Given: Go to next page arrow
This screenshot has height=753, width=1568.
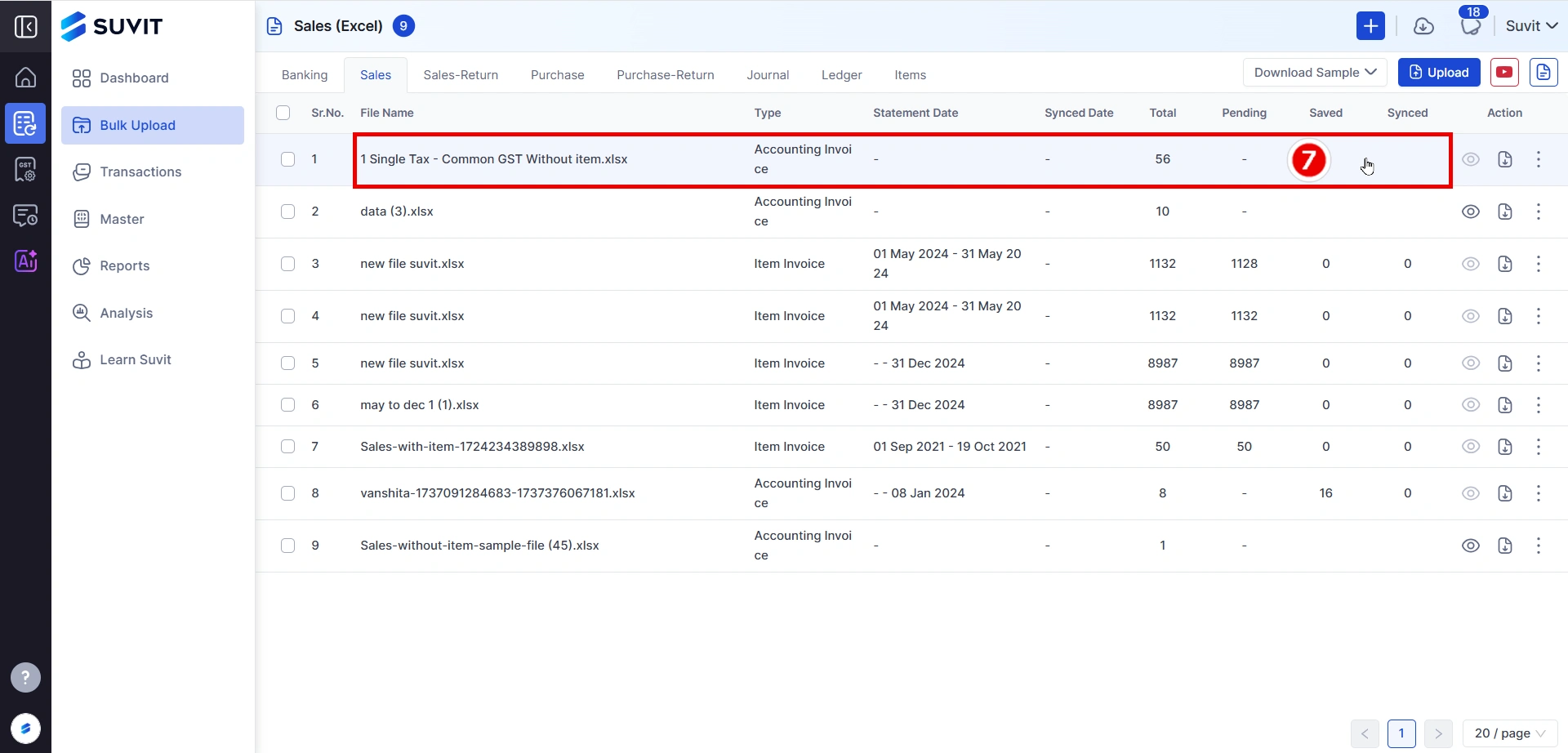Looking at the screenshot, I should pos(1438,733).
